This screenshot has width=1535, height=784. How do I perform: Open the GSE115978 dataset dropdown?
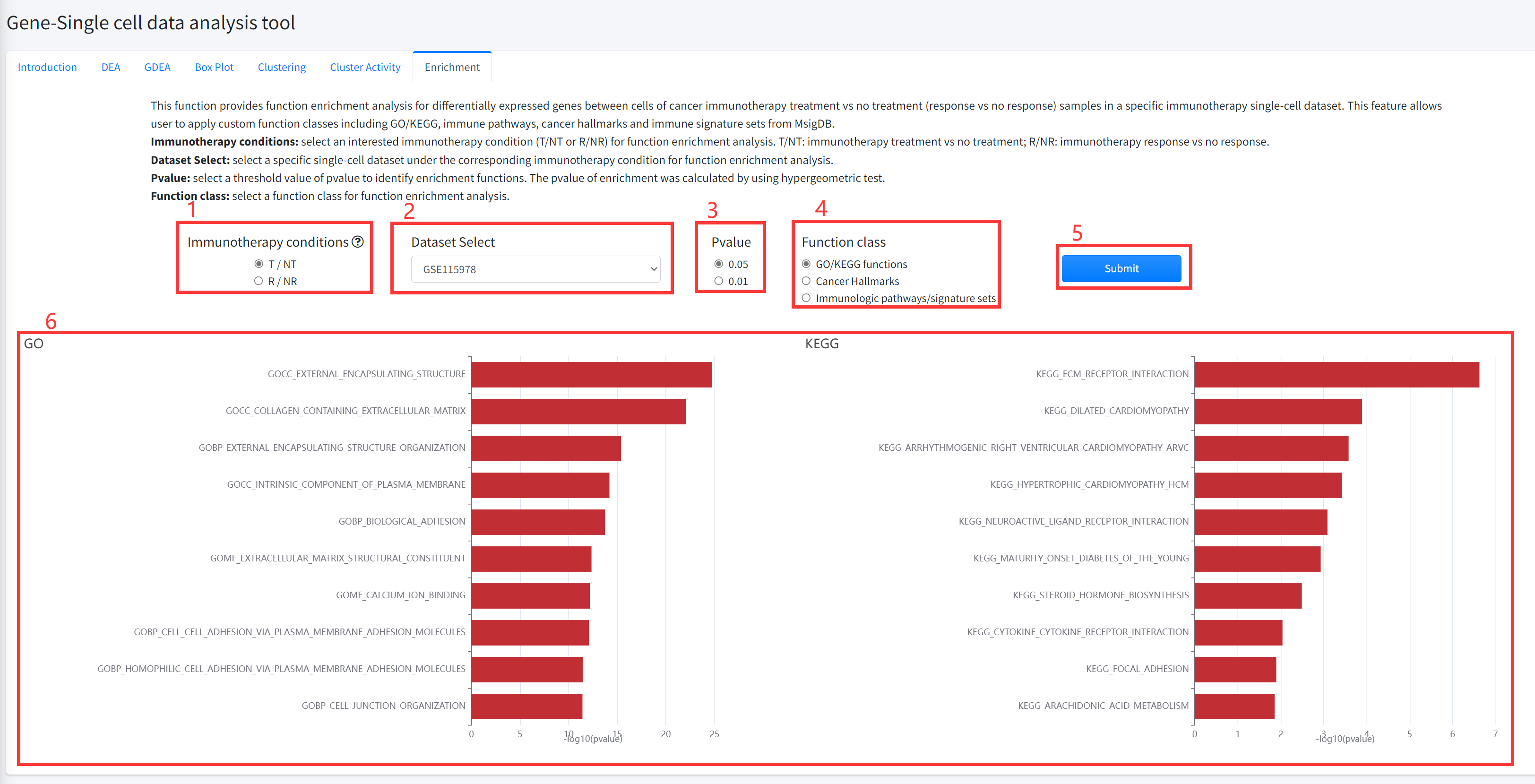535,269
